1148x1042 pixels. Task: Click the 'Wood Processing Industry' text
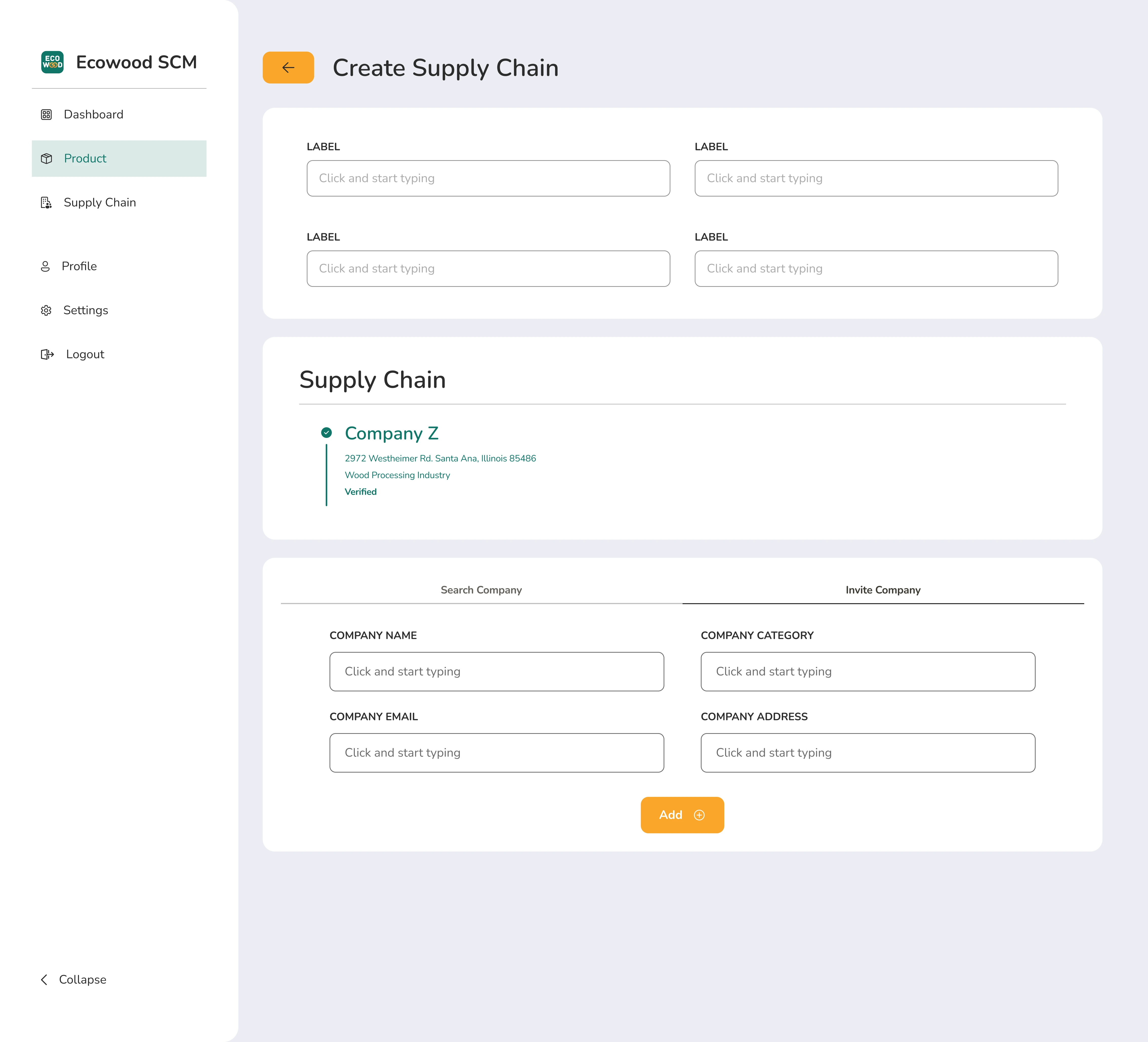(397, 475)
